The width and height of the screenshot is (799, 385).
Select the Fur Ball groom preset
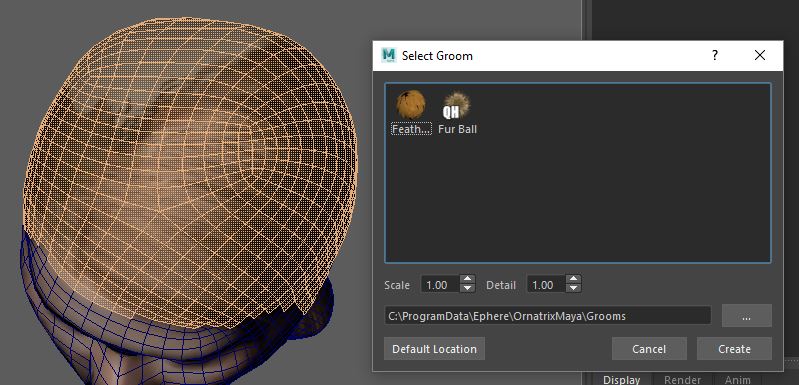[x=457, y=113]
